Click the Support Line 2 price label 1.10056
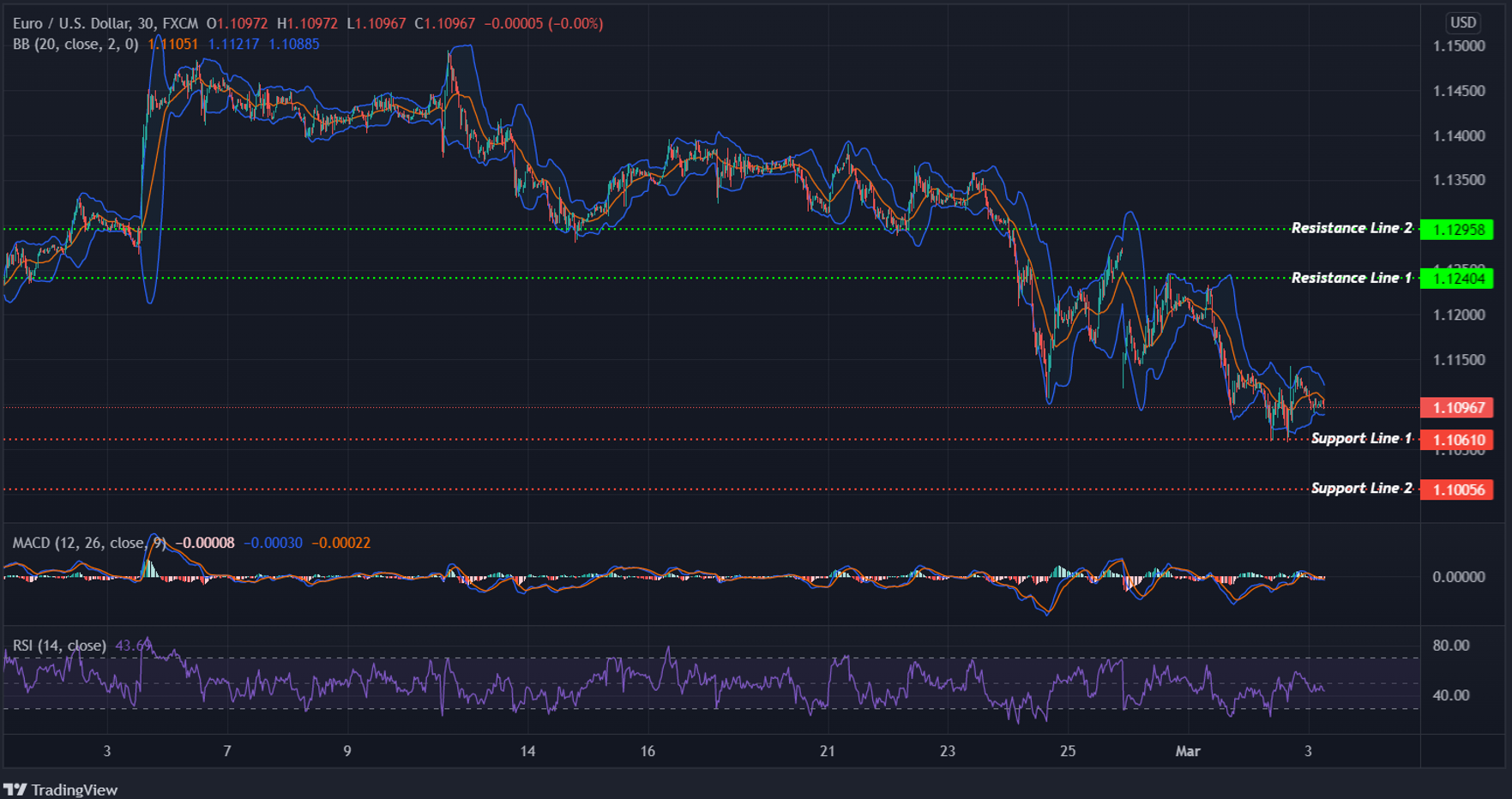This screenshot has width=1512, height=799. click(1458, 489)
